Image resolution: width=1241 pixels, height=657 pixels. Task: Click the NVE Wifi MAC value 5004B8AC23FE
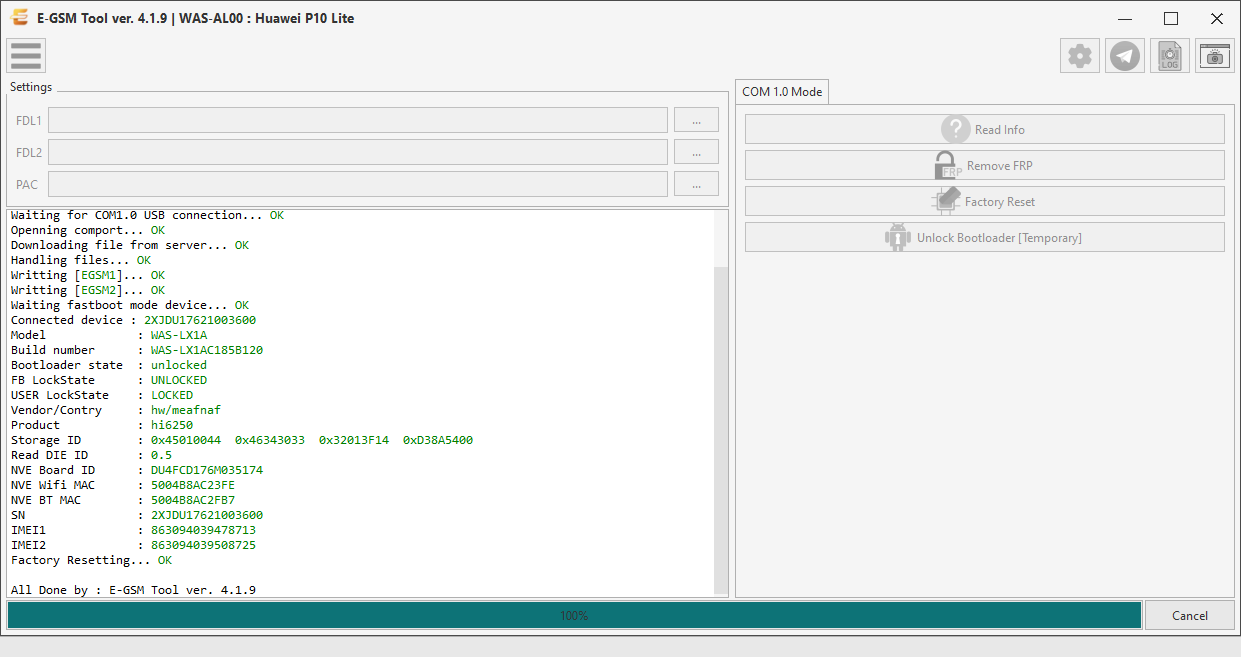(x=193, y=485)
